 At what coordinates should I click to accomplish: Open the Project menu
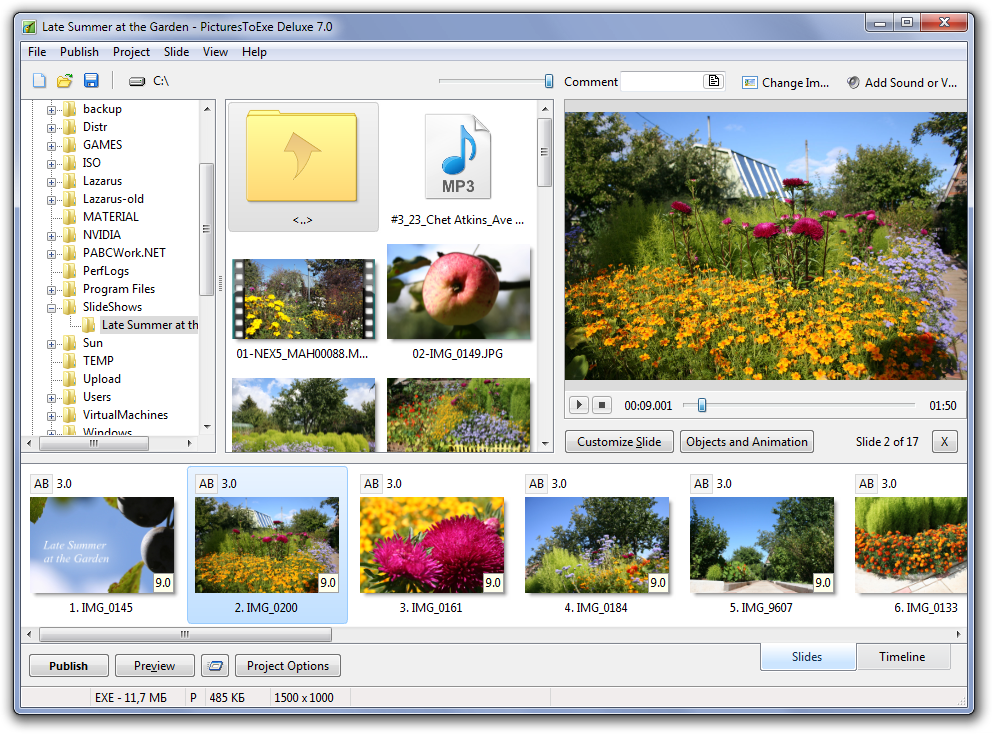131,52
